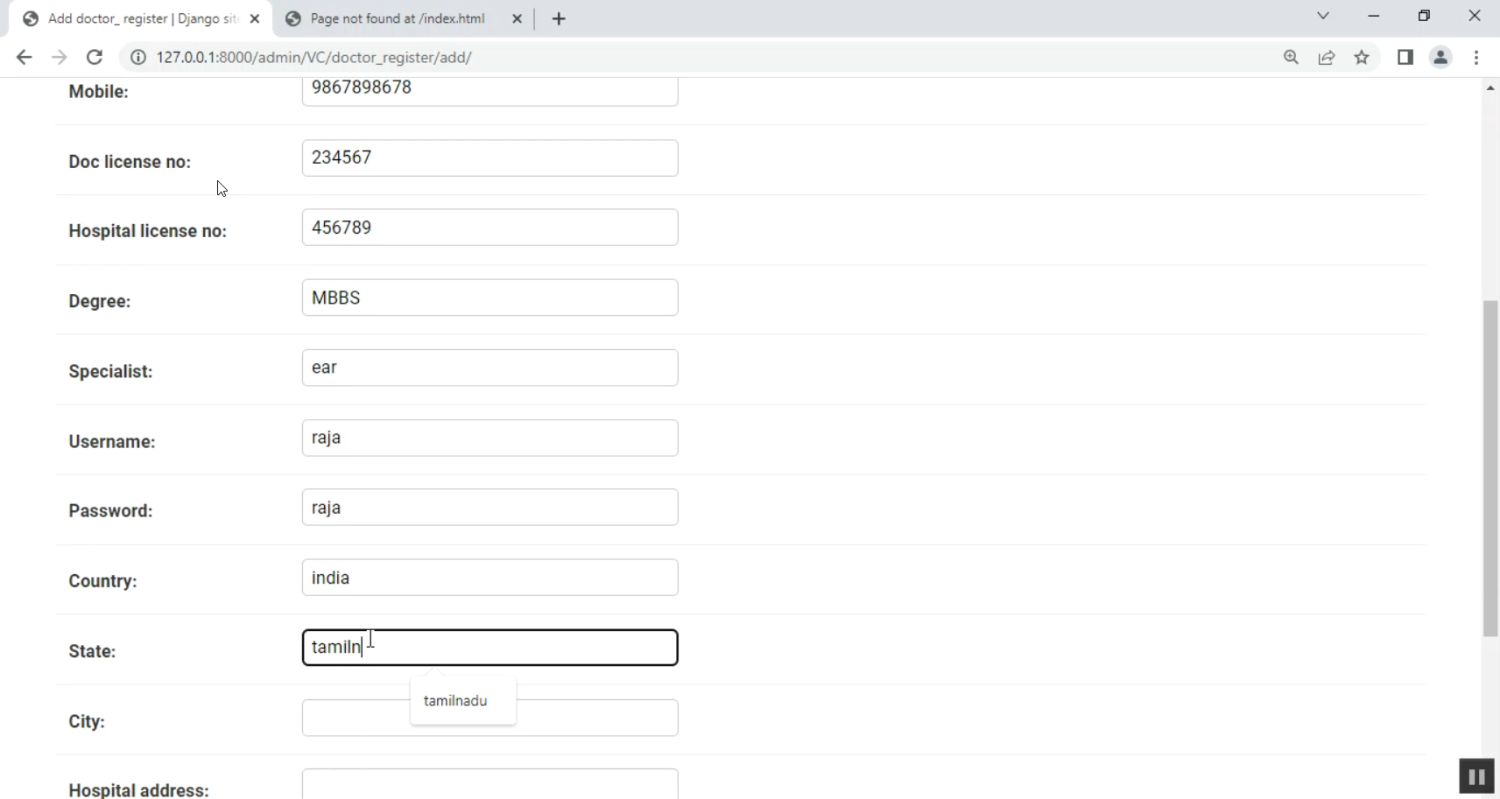1500x799 pixels.
Task: Click the pause button in bottom corner
Action: [x=1476, y=776]
